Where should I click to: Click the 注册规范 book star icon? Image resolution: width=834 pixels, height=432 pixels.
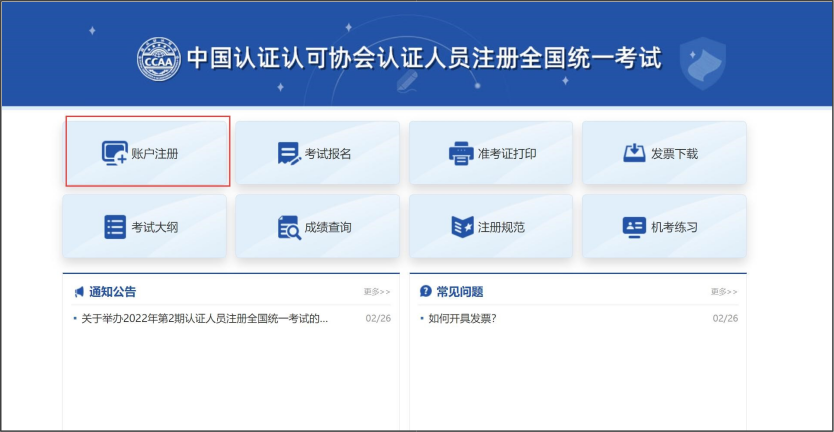[x=462, y=227]
